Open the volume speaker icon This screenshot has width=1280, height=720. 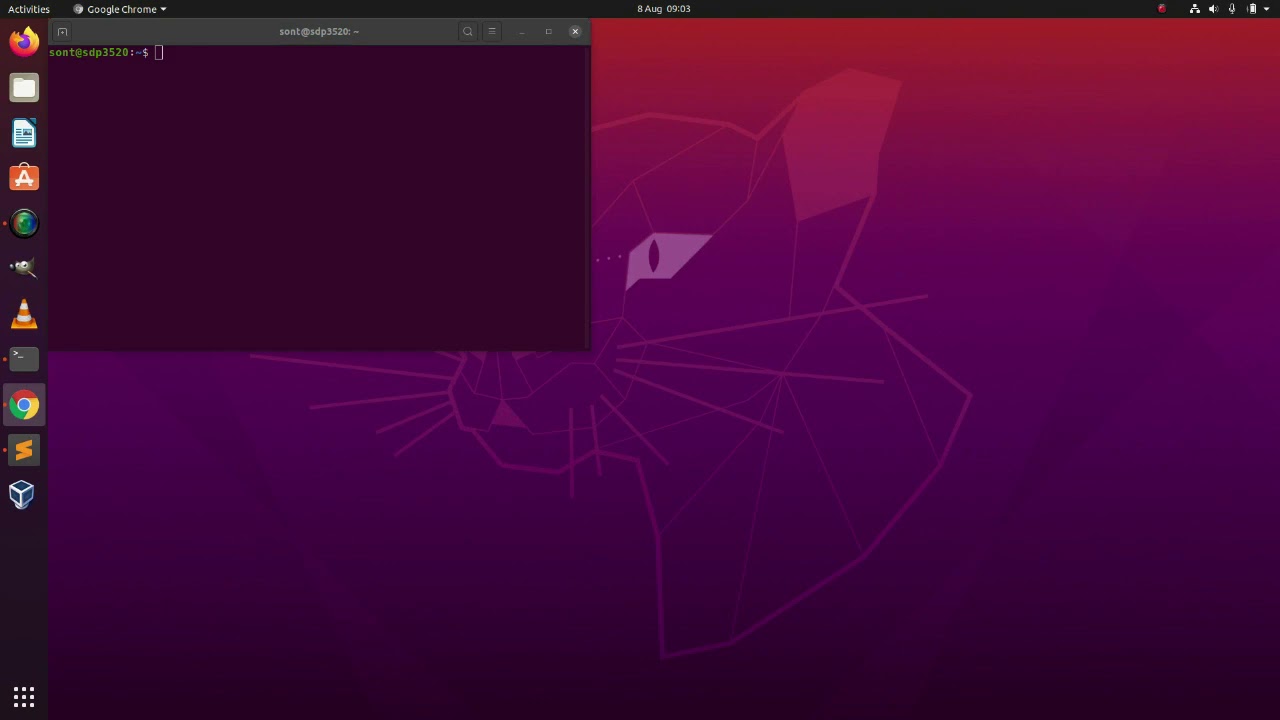pos(1214,9)
